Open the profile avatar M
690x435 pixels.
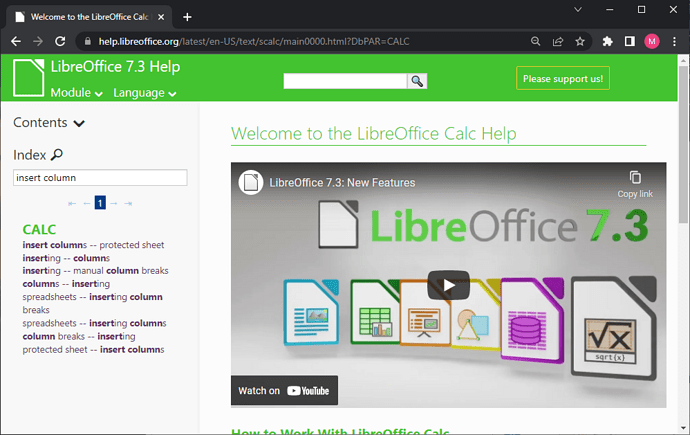(x=652, y=41)
